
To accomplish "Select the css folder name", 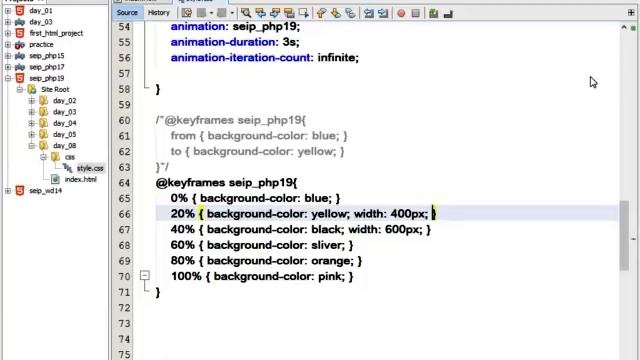I will [x=70, y=157].
